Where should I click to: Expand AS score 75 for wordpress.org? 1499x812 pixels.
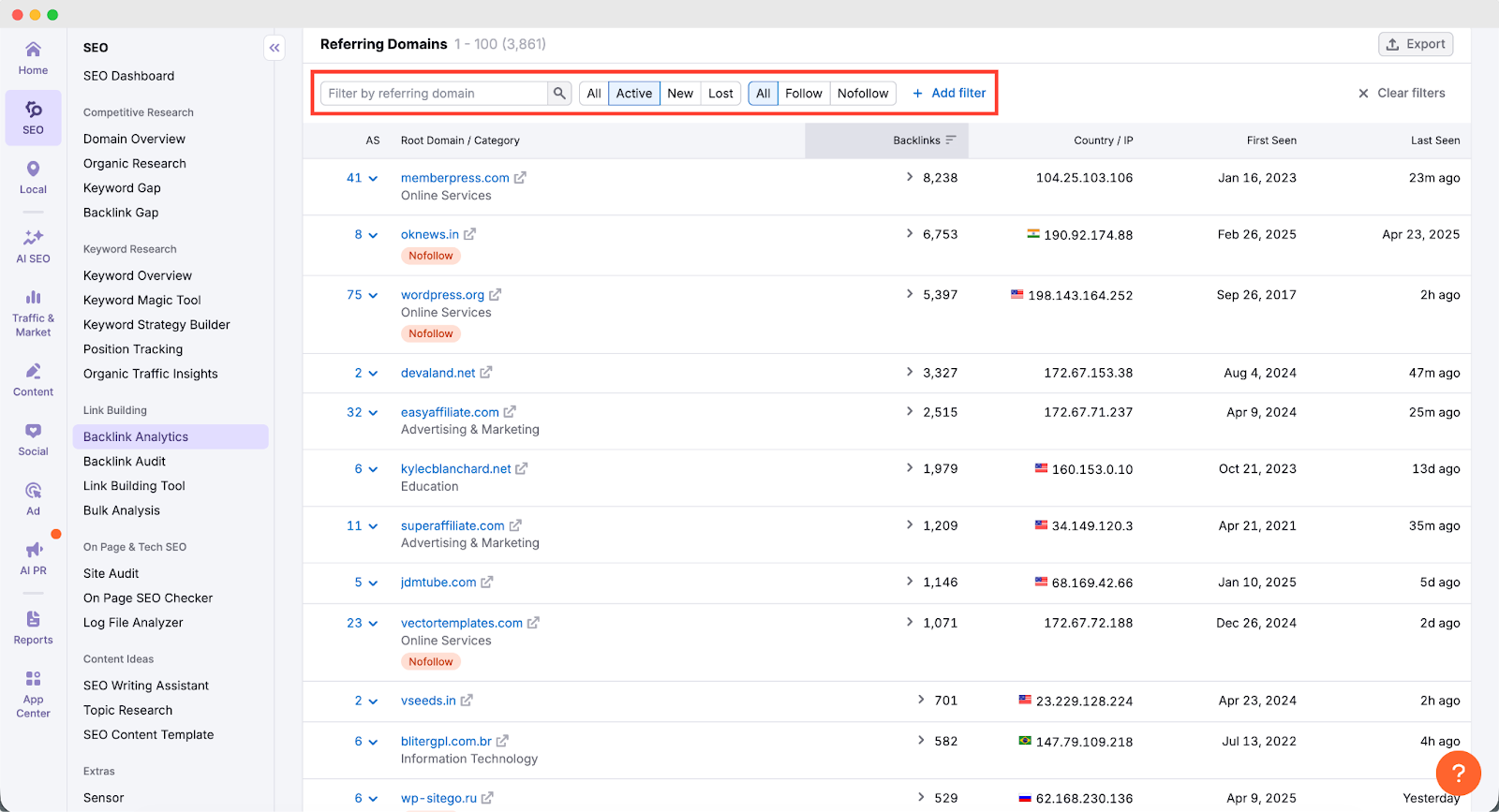362,295
